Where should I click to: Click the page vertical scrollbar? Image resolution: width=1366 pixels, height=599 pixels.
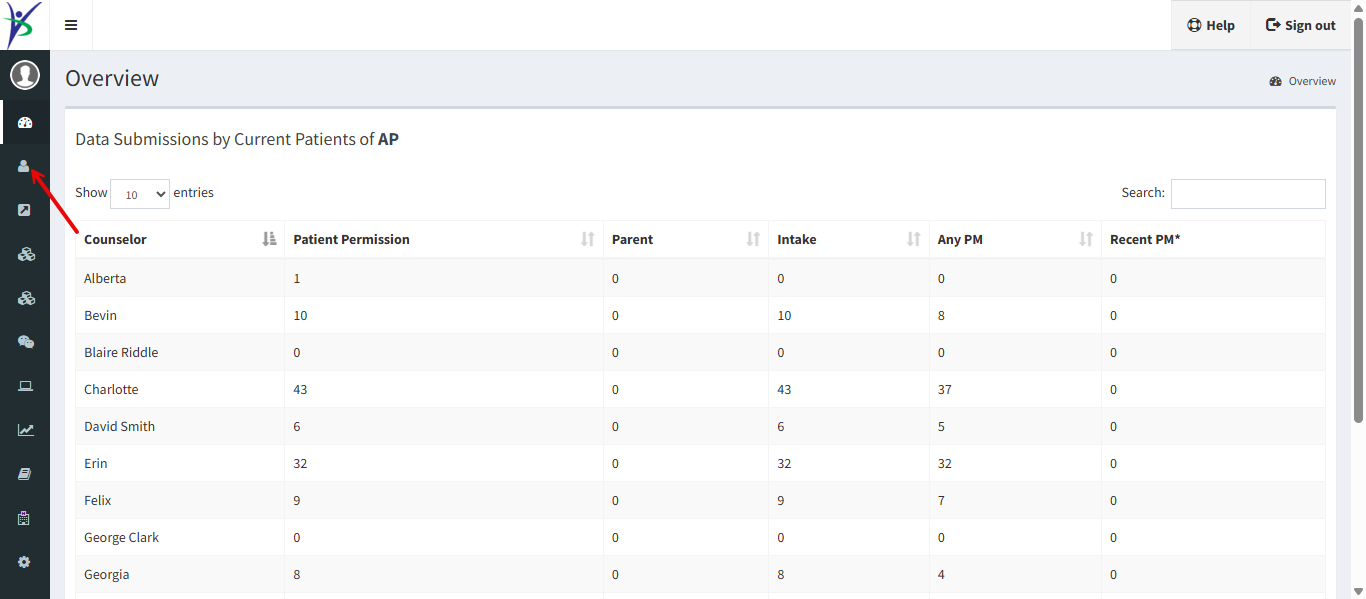click(x=1358, y=220)
